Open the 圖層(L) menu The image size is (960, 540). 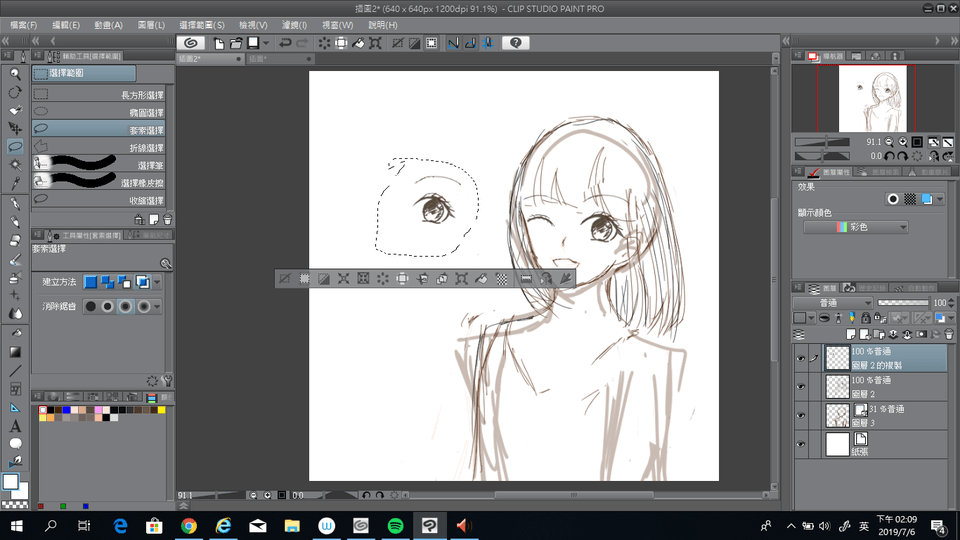pos(153,24)
